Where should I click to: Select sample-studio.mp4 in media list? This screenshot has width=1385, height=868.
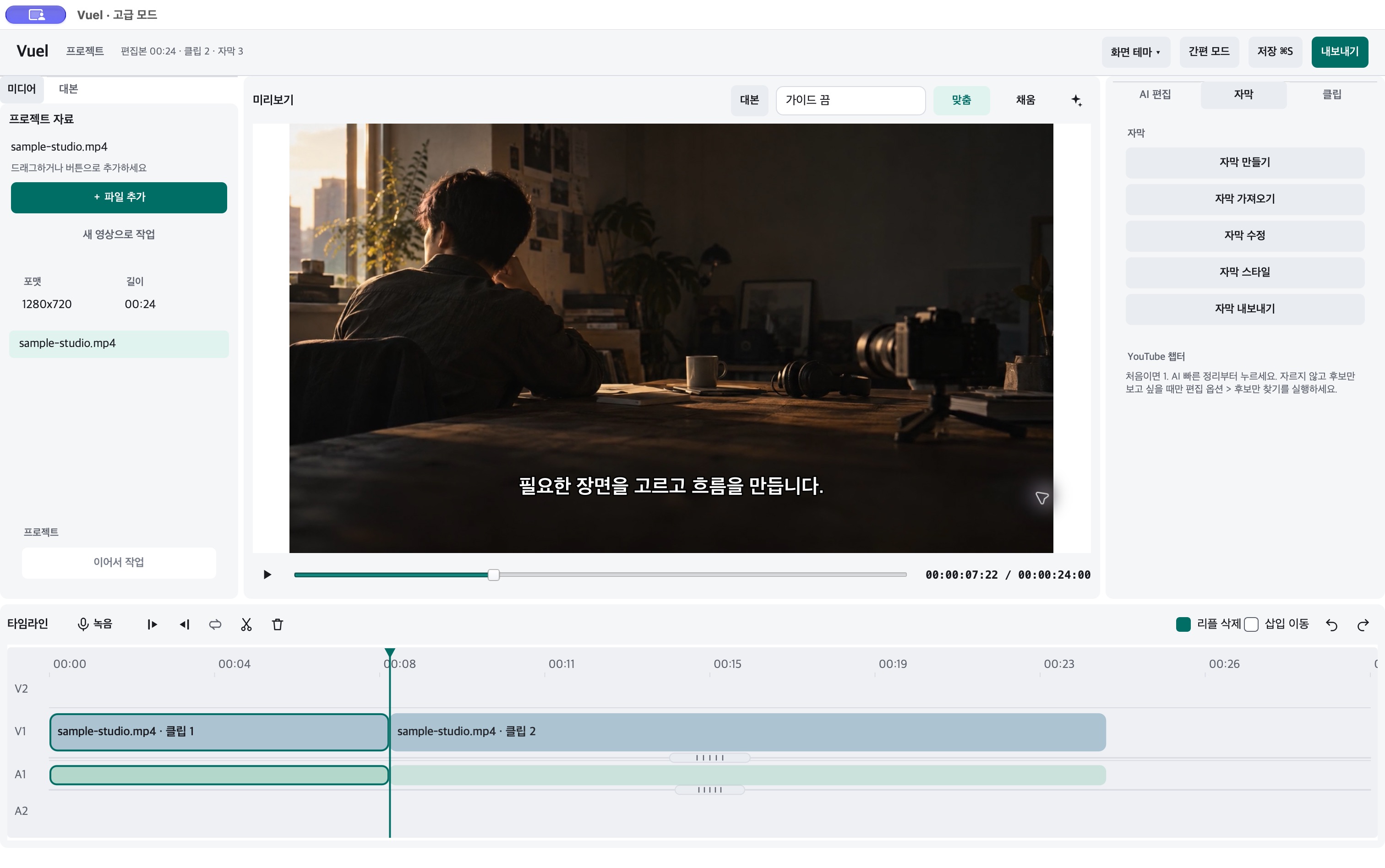pos(119,344)
